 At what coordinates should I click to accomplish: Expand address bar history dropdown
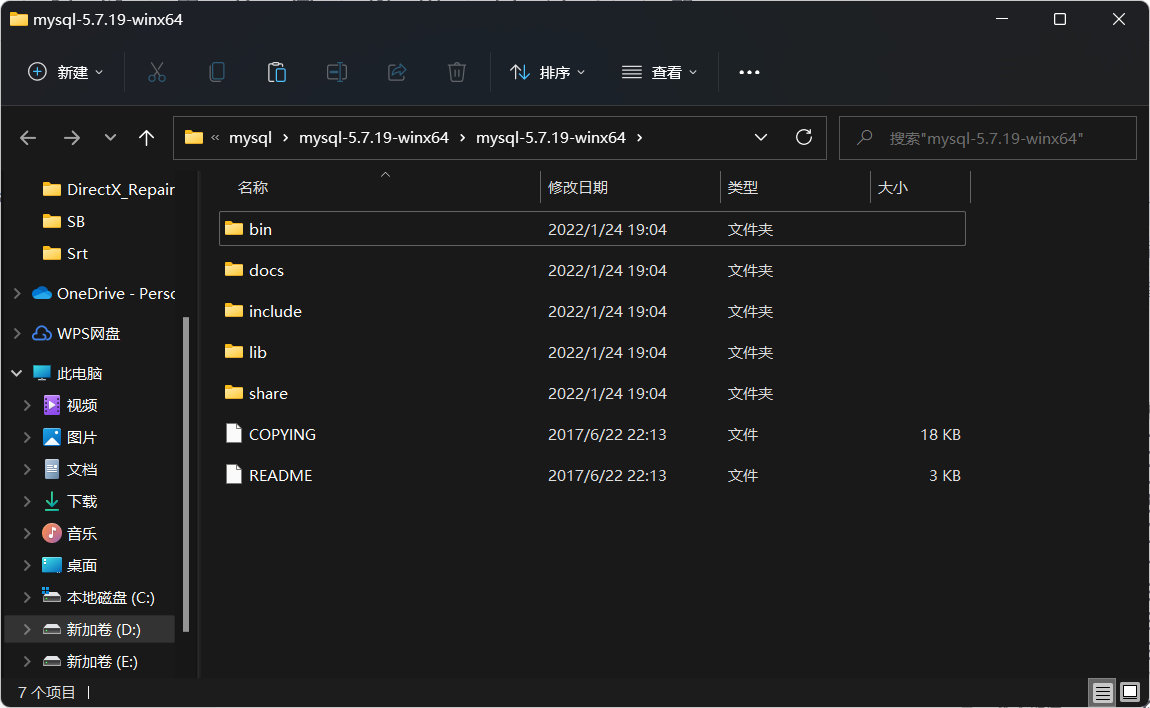[x=761, y=137]
